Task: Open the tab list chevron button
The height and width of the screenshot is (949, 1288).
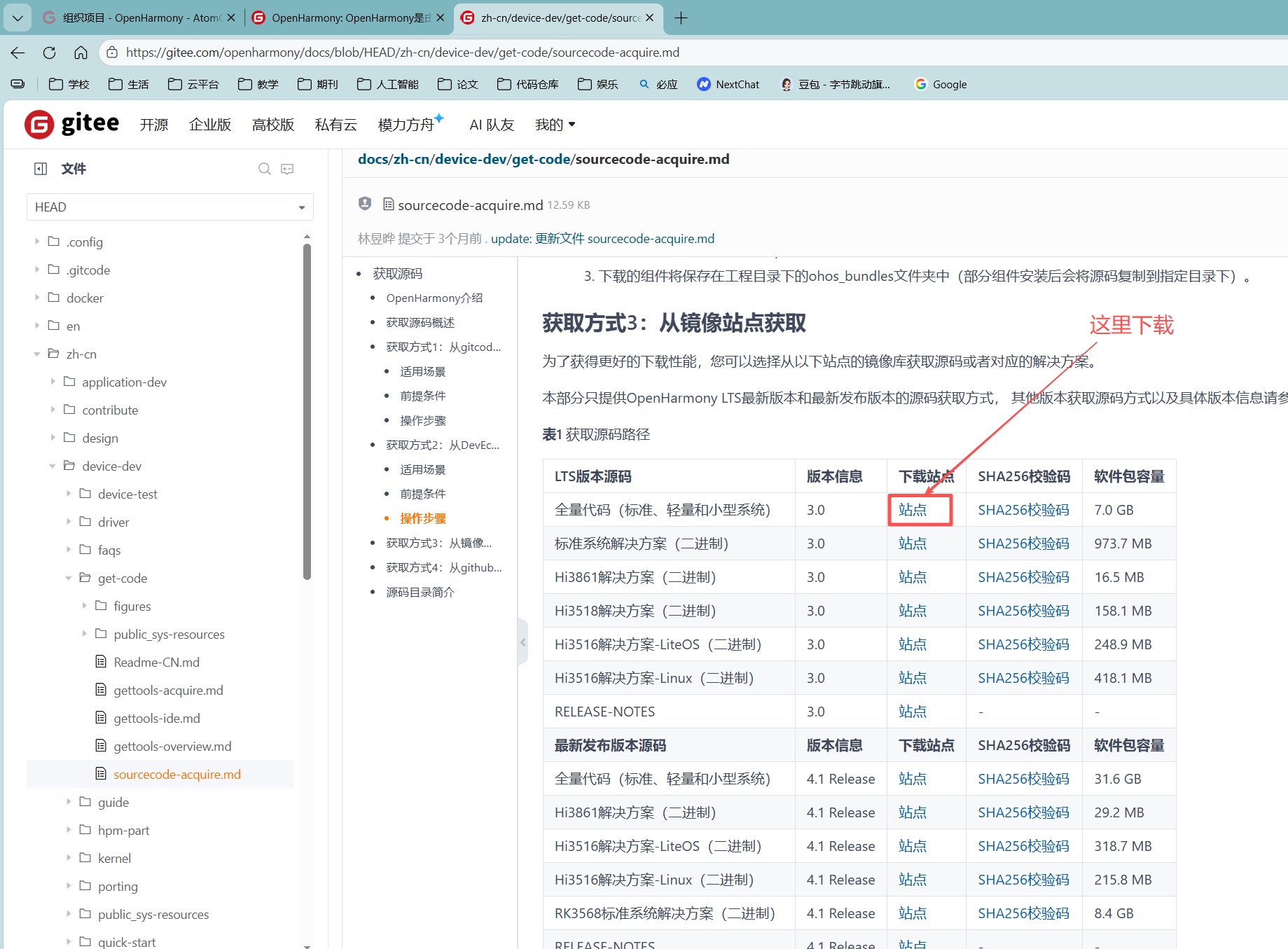Action: click(x=18, y=18)
